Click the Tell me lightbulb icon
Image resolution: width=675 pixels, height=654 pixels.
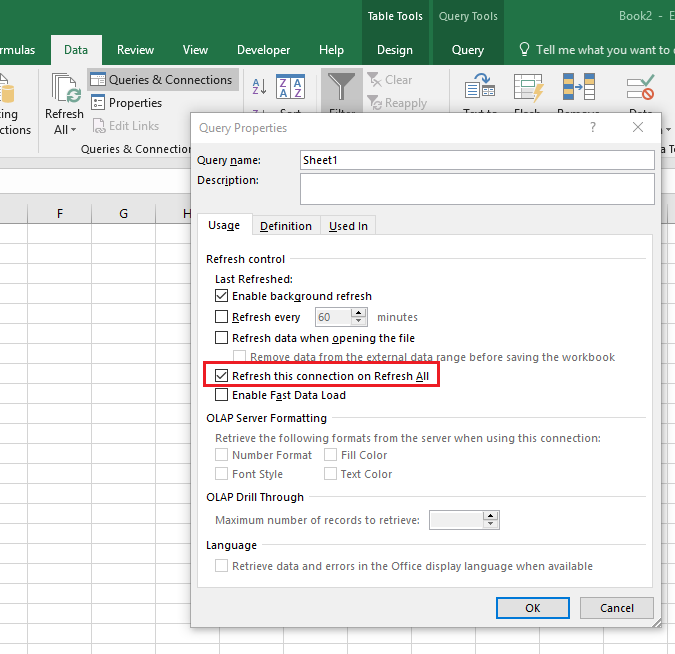pyautogui.click(x=524, y=50)
